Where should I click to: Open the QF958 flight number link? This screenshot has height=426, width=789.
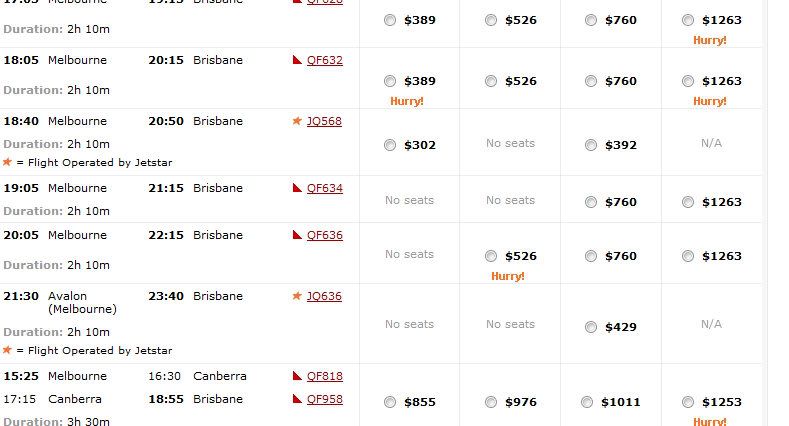point(325,399)
